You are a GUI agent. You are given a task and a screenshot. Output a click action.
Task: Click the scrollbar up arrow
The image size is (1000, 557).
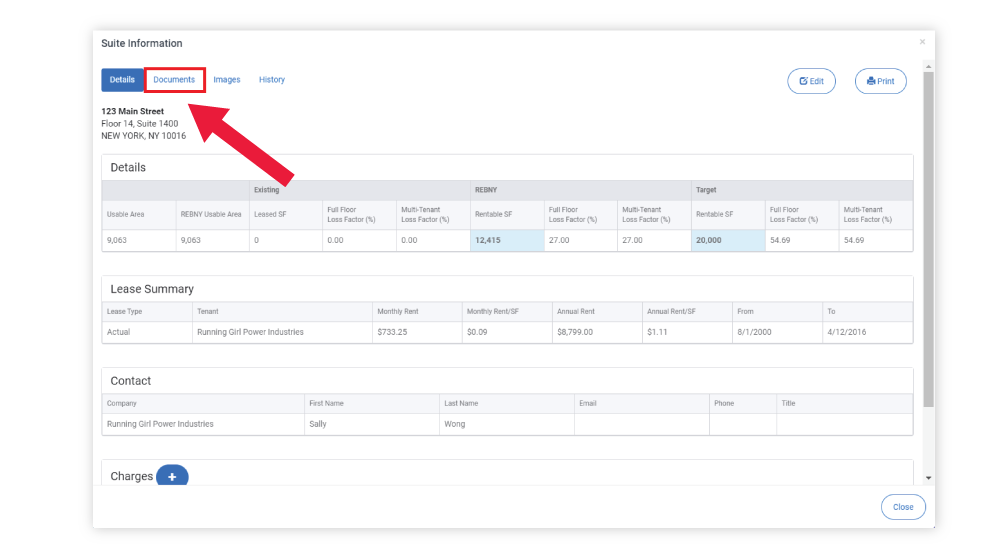[x=929, y=66]
